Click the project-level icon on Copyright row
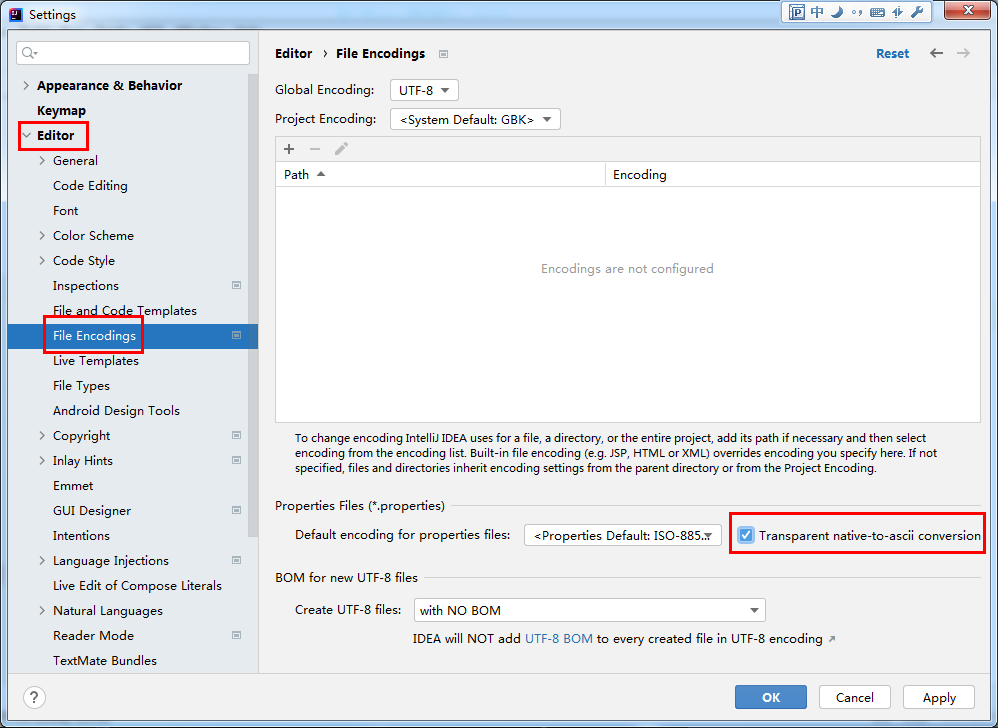 (237, 435)
